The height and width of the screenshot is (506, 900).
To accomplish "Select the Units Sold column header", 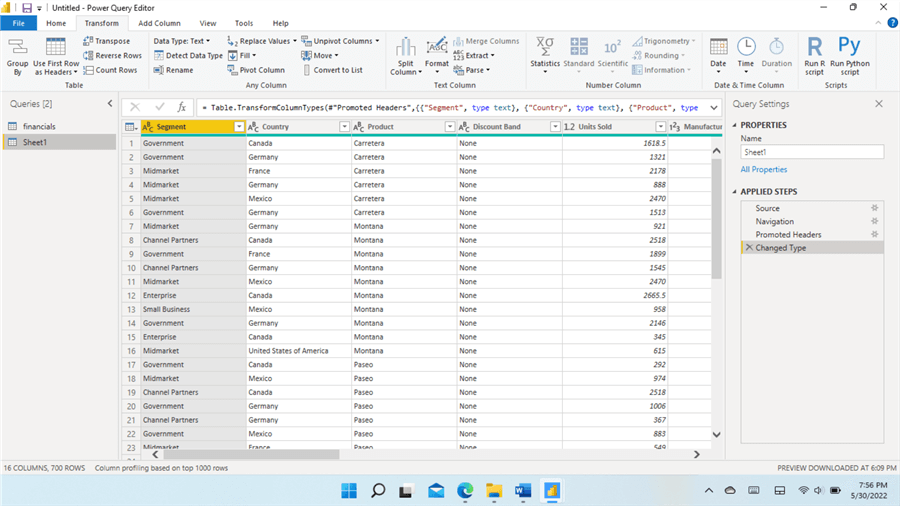I will point(615,127).
